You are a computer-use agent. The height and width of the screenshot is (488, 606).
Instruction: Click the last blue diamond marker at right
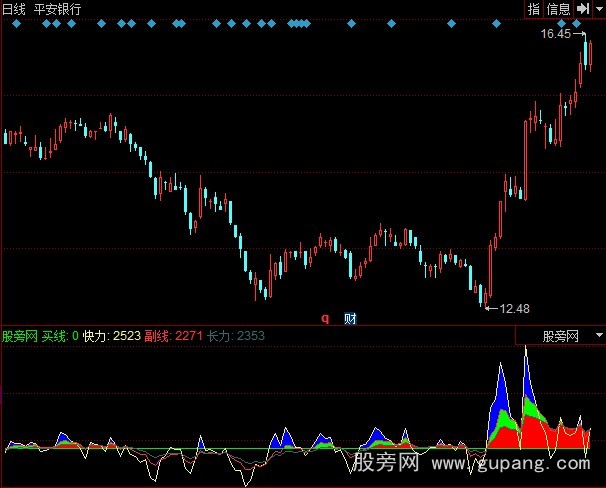pyautogui.click(x=577, y=22)
